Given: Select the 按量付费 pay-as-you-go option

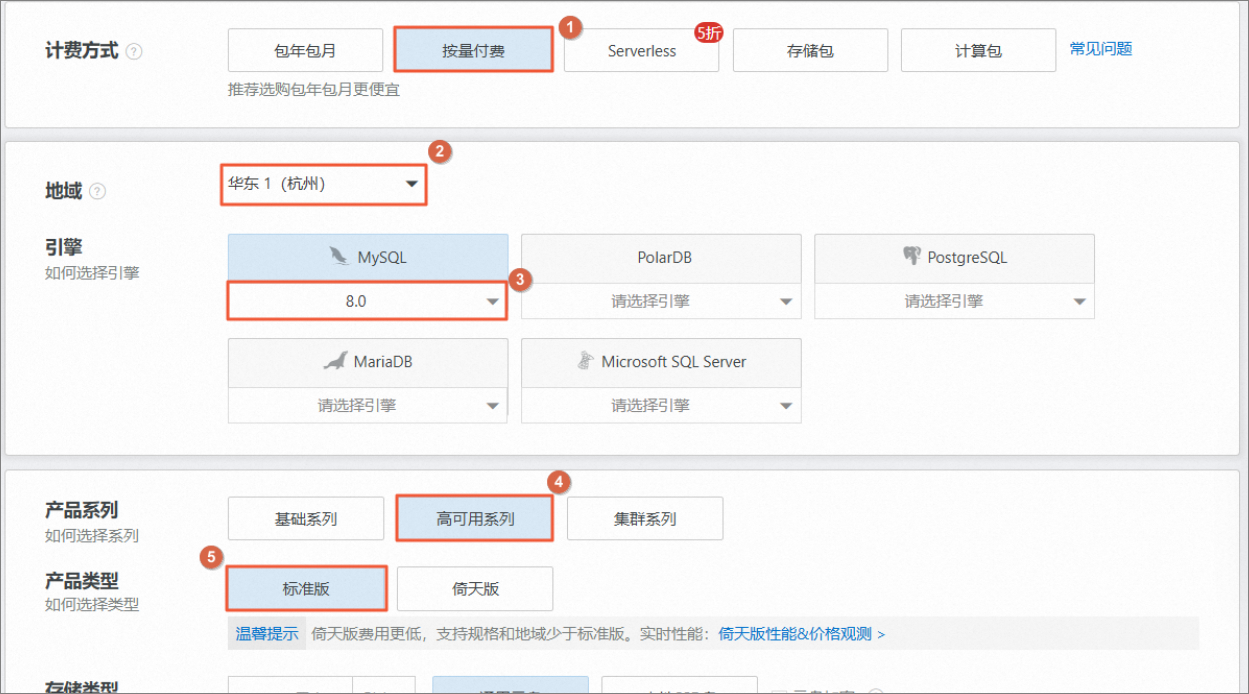Looking at the screenshot, I should 474,50.
